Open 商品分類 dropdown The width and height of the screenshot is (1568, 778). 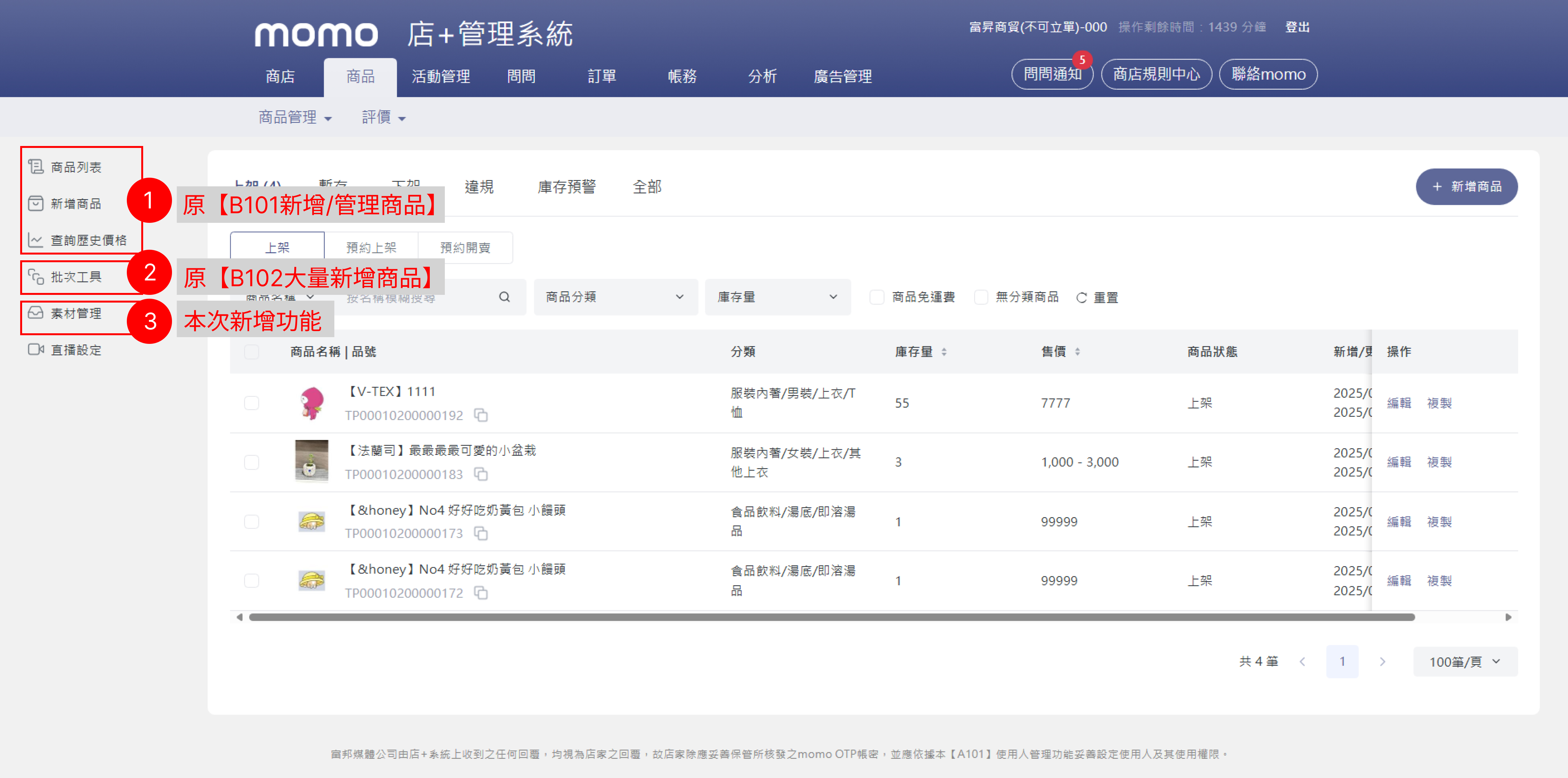click(616, 297)
